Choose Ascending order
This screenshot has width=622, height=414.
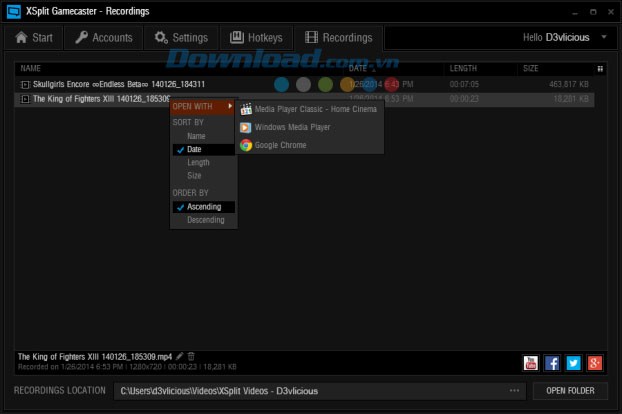203,207
